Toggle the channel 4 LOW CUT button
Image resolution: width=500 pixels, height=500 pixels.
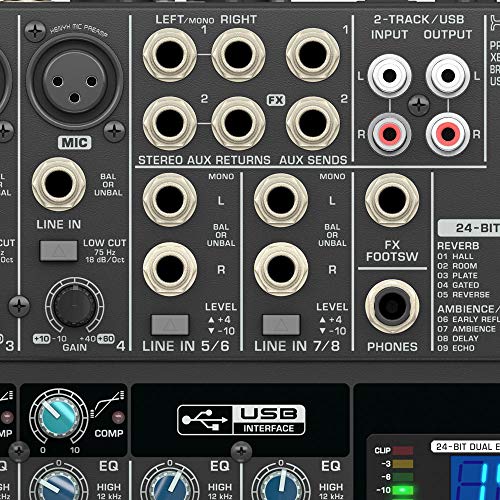[x=59, y=250]
